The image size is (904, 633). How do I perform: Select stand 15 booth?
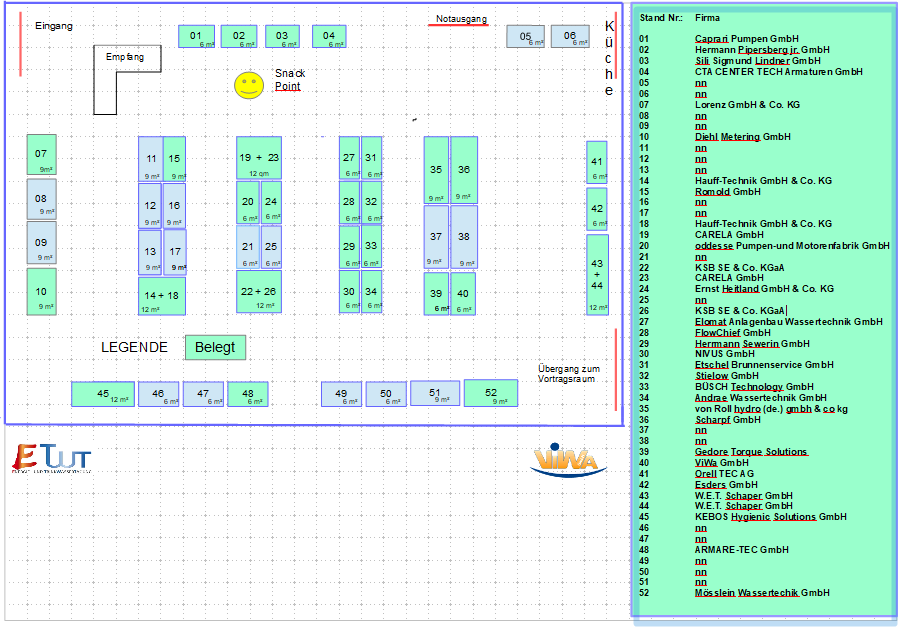click(x=175, y=159)
